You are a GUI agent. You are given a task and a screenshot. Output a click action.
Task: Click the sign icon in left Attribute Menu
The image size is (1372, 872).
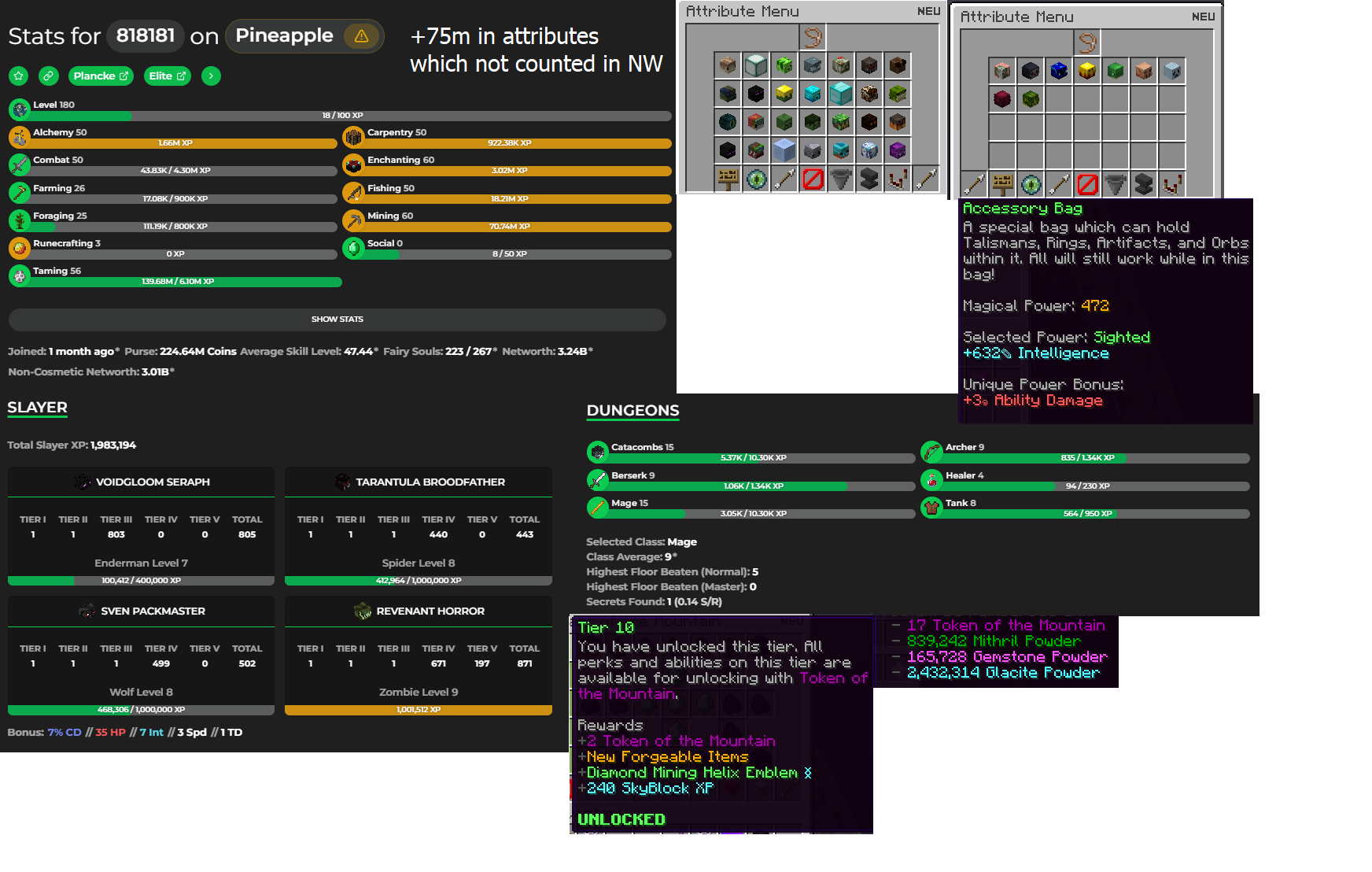click(x=728, y=179)
